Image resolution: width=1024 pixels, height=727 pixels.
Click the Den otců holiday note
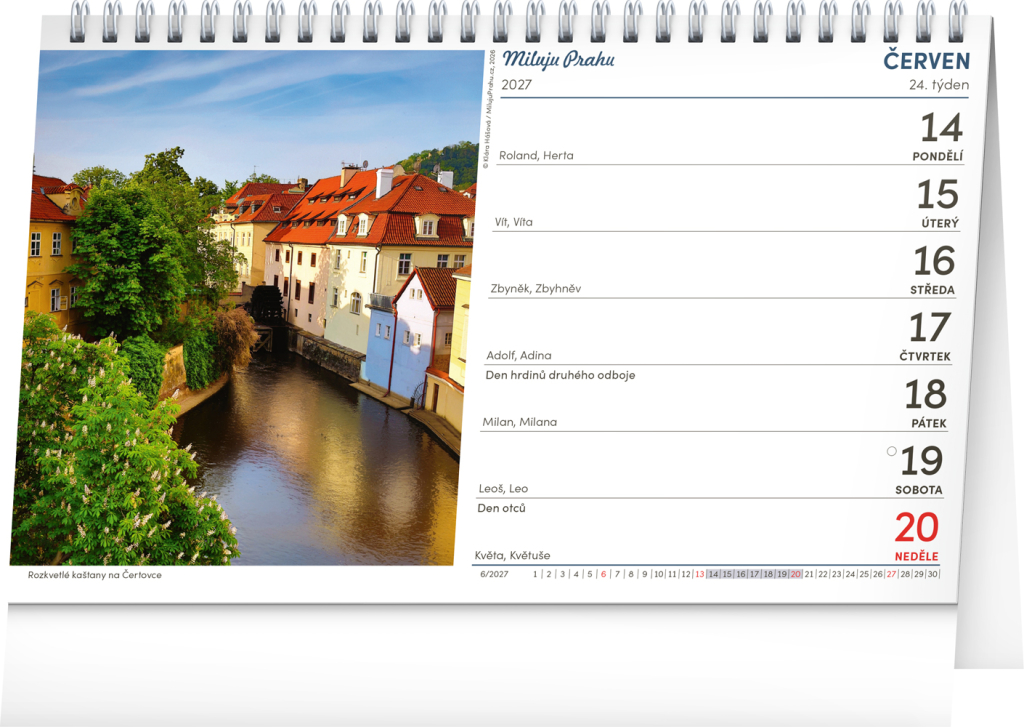pyautogui.click(x=501, y=508)
